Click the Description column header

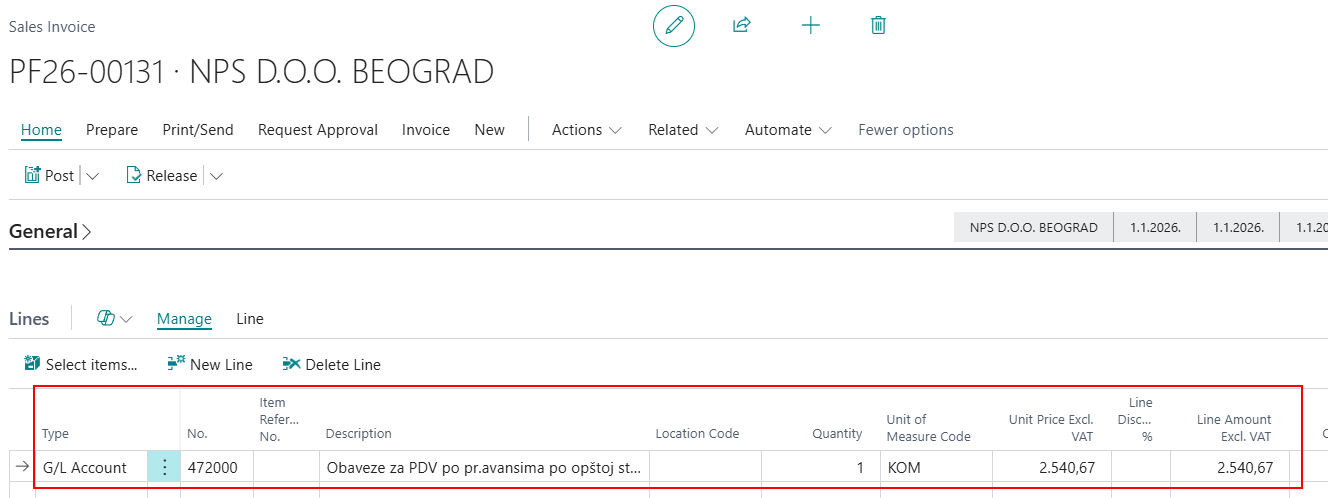tap(359, 434)
